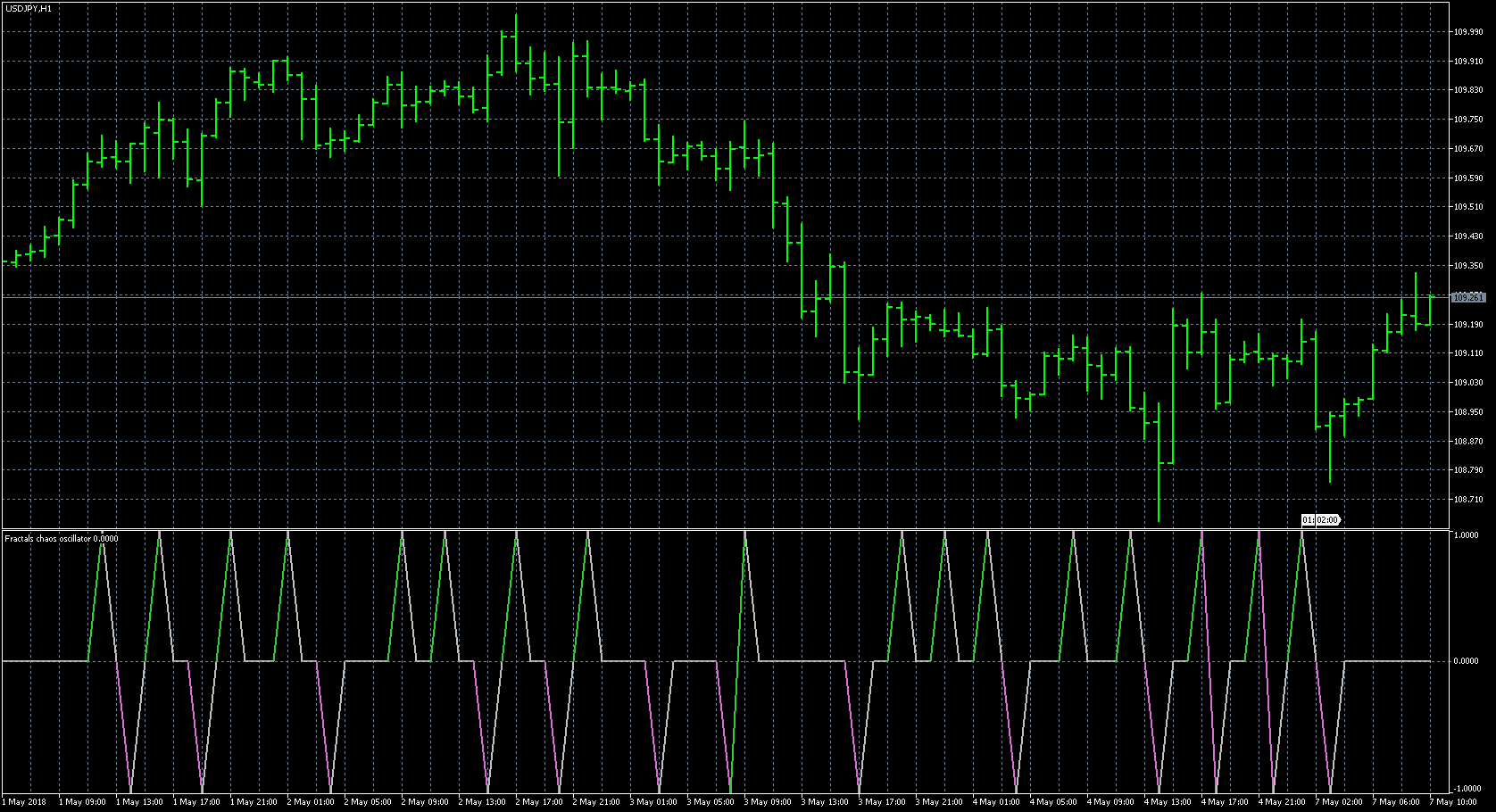Click the oscillator 1.0000 scale label

(x=1467, y=535)
